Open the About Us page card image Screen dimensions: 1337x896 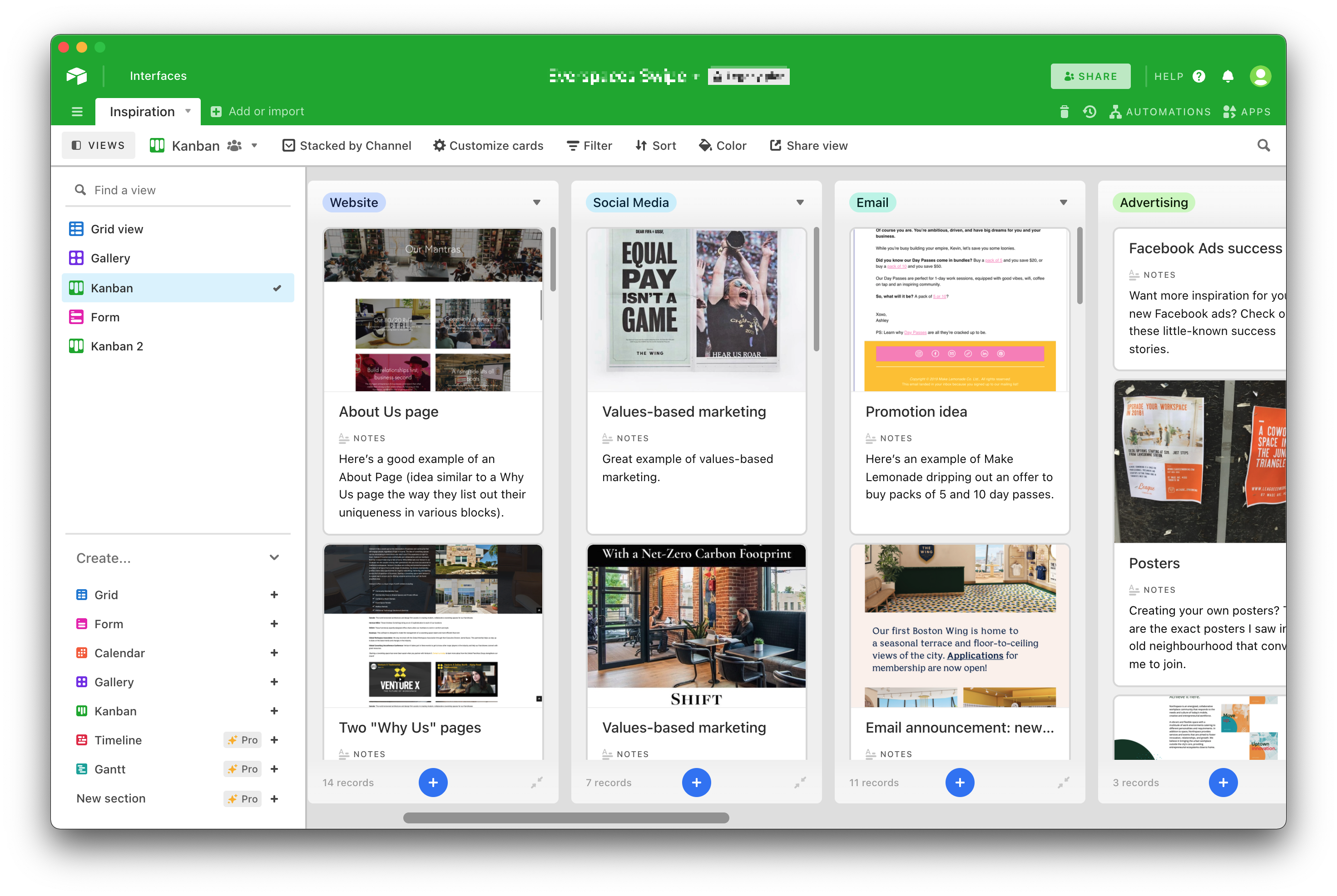pos(433,310)
